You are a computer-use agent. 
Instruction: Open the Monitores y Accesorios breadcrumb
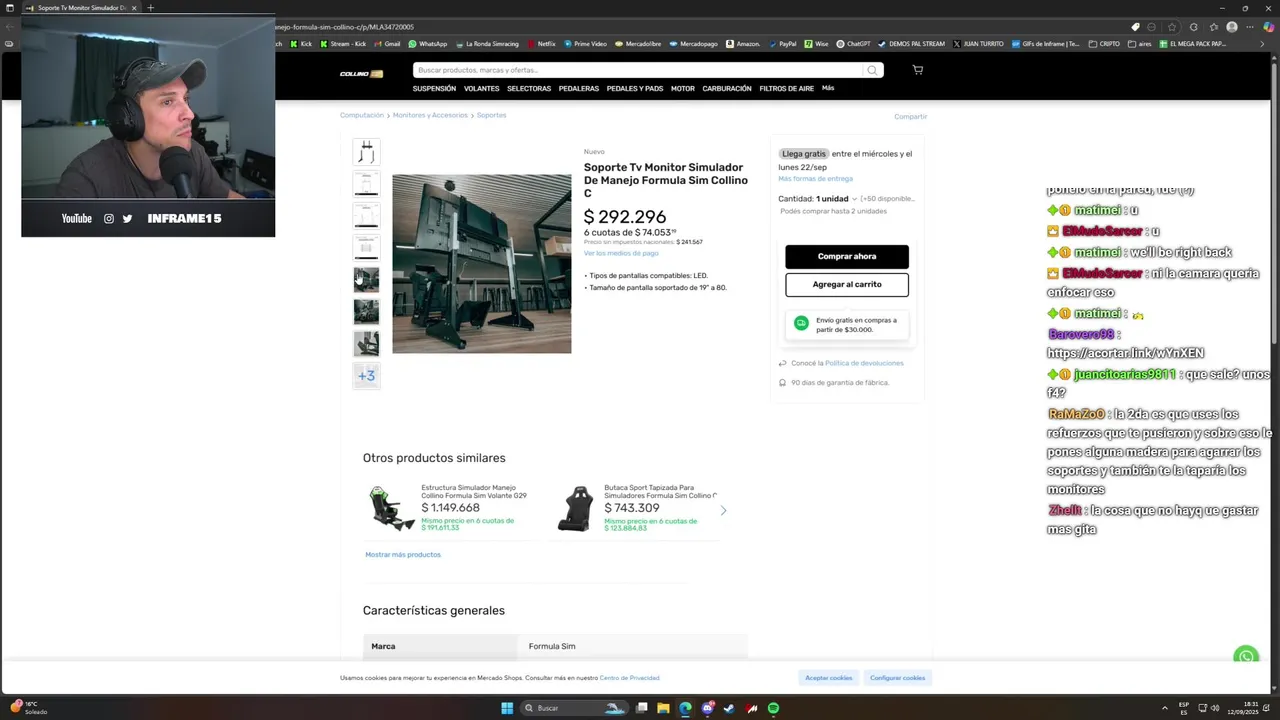point(430,115)
